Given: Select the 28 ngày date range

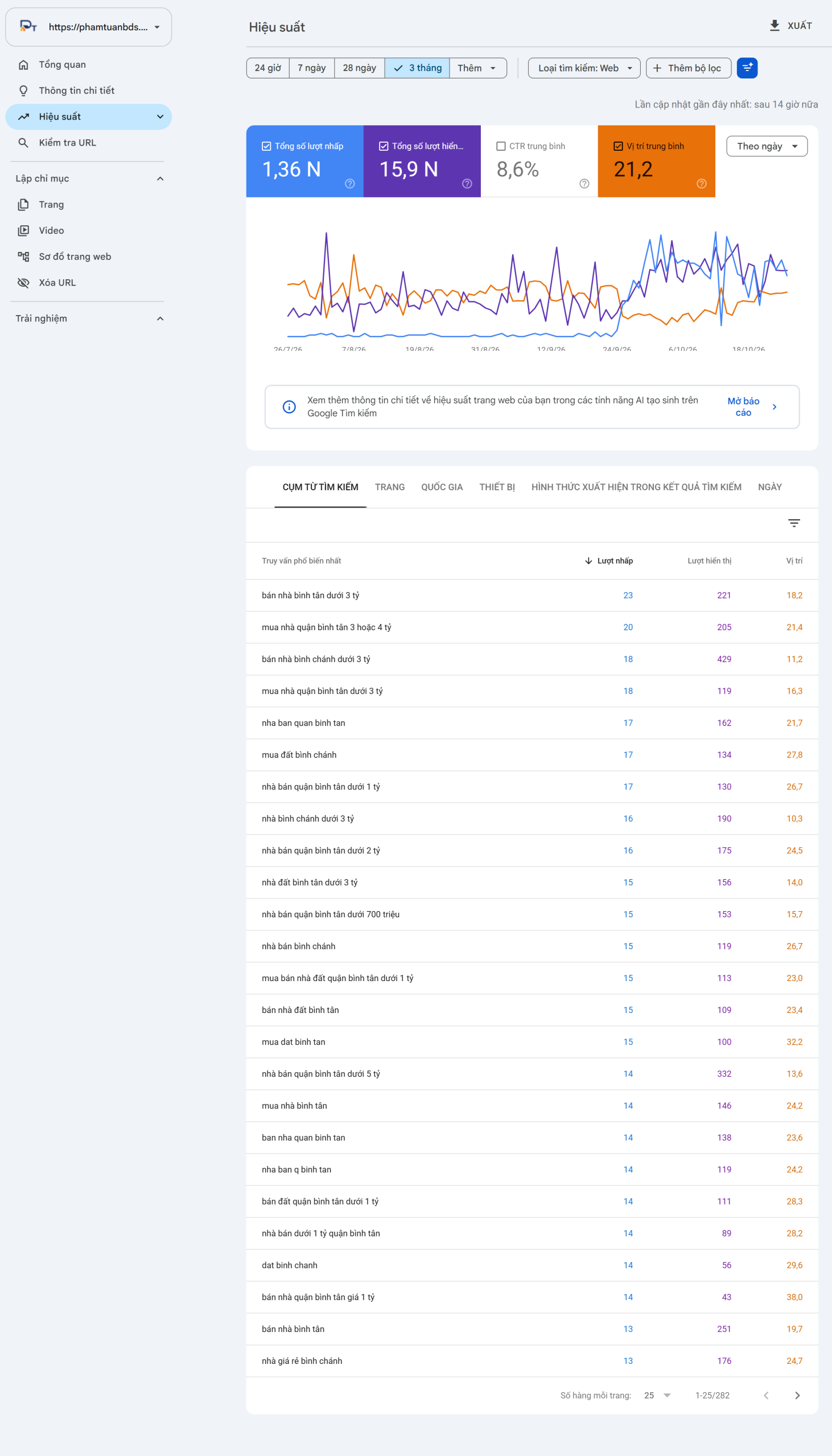Looking at the screenshot, I should click(360, 68).
